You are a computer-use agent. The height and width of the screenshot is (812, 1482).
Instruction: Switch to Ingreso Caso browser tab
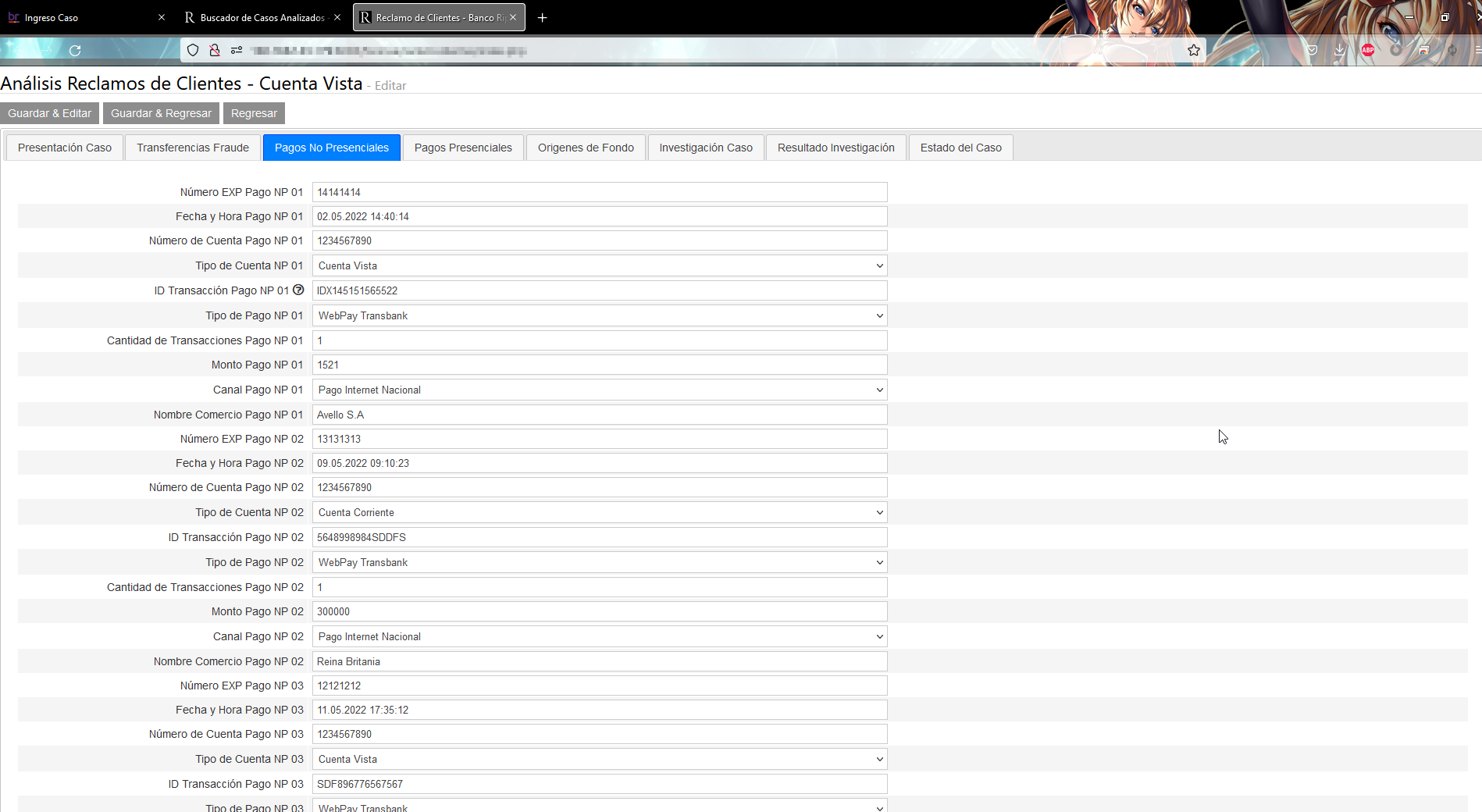tap(86, 17)
